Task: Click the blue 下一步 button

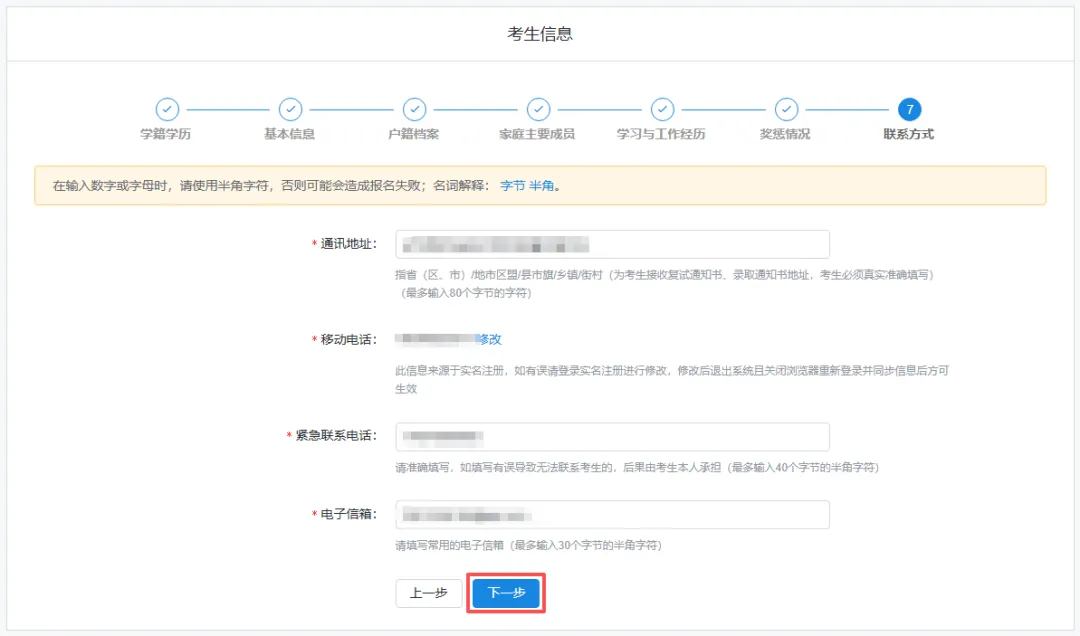Action: click(506, 593)
